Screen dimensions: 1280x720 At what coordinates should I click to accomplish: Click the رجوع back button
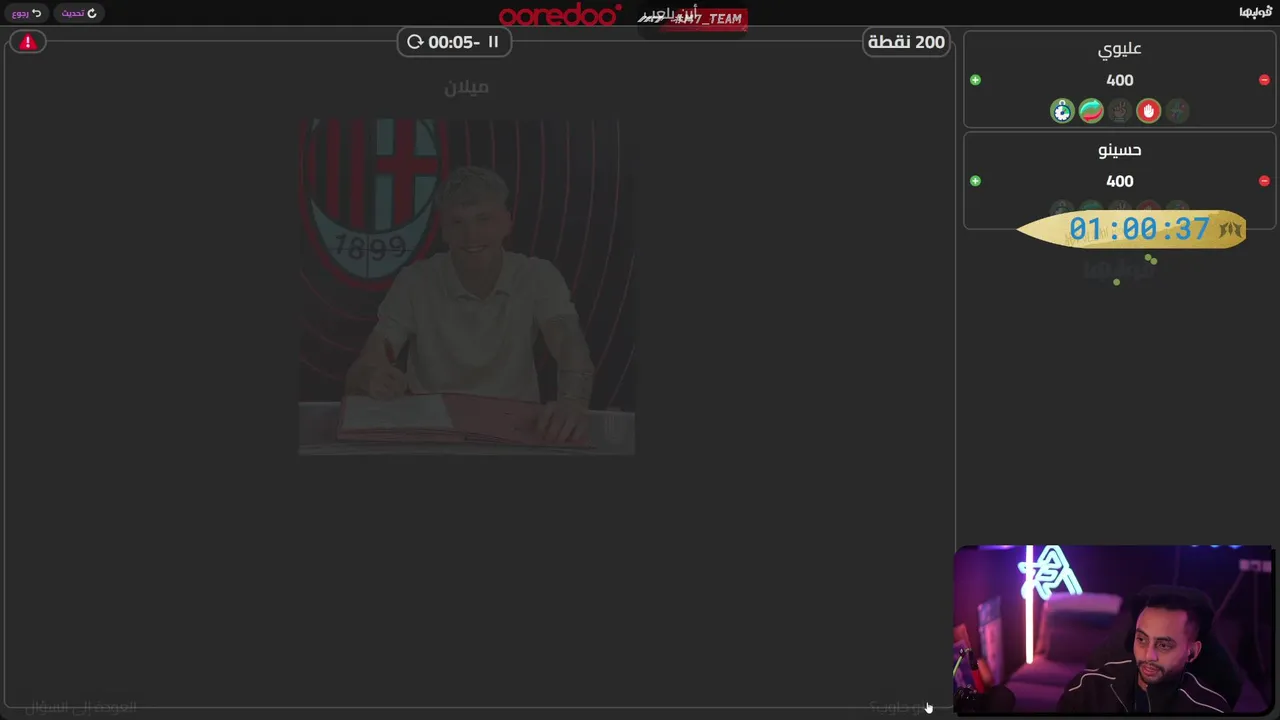pos(27,13)
